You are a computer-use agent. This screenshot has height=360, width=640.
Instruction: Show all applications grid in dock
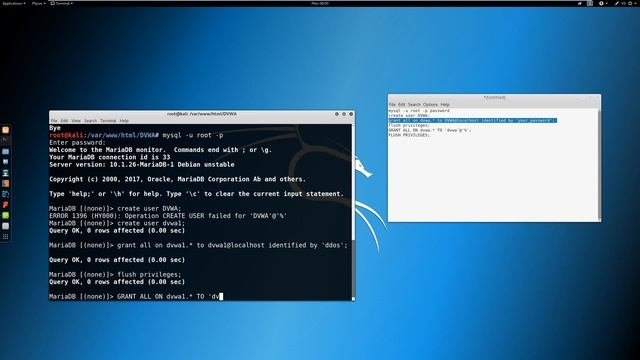tap(5, 237)
